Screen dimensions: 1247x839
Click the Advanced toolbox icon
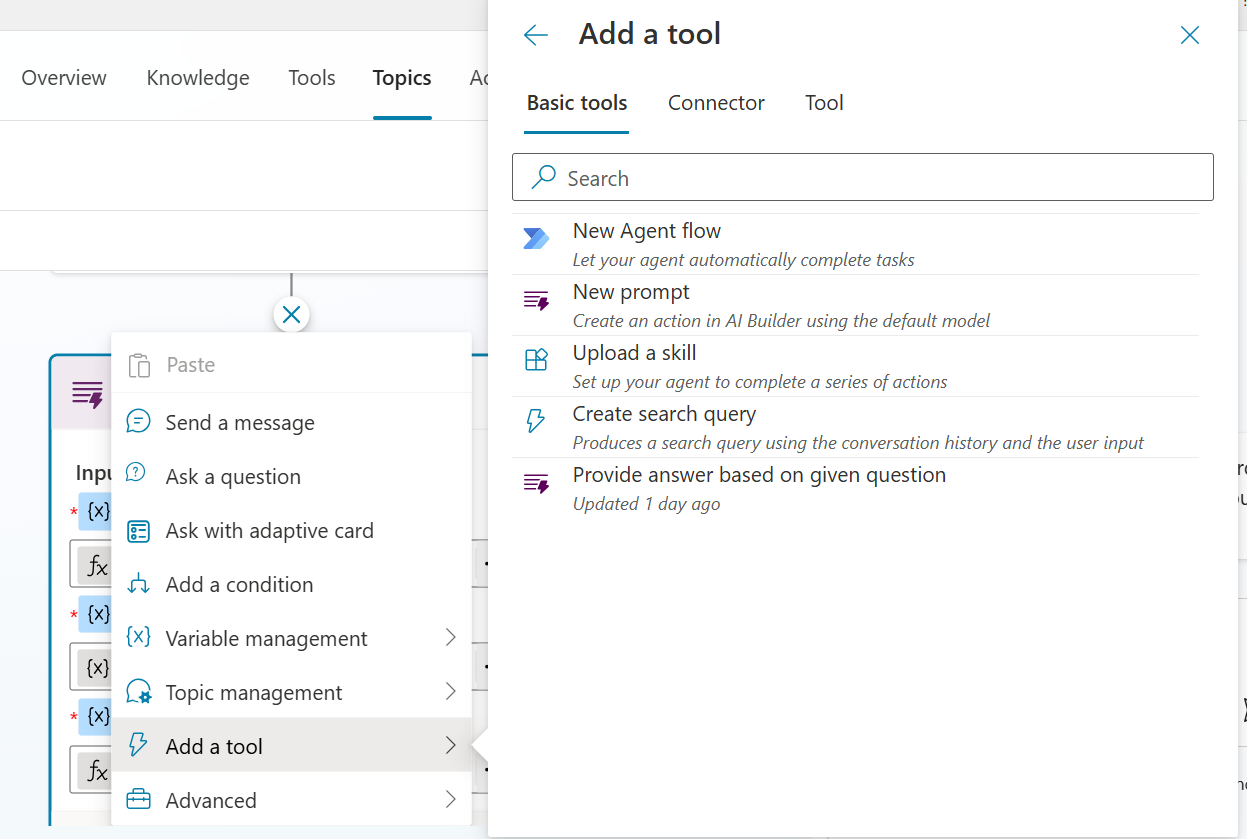[x=138, y=800]
